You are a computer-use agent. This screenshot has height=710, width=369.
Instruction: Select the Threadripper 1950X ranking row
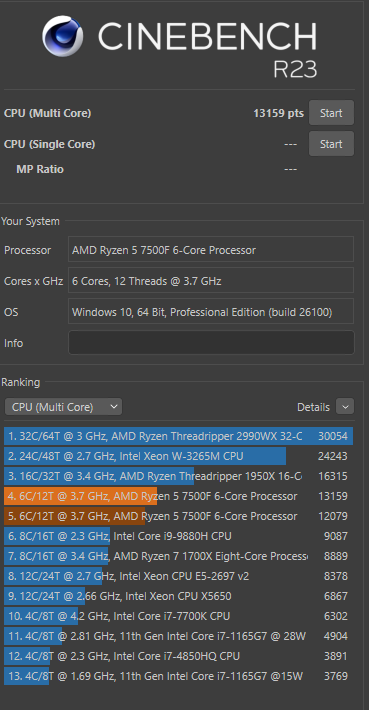coord(178,476)
